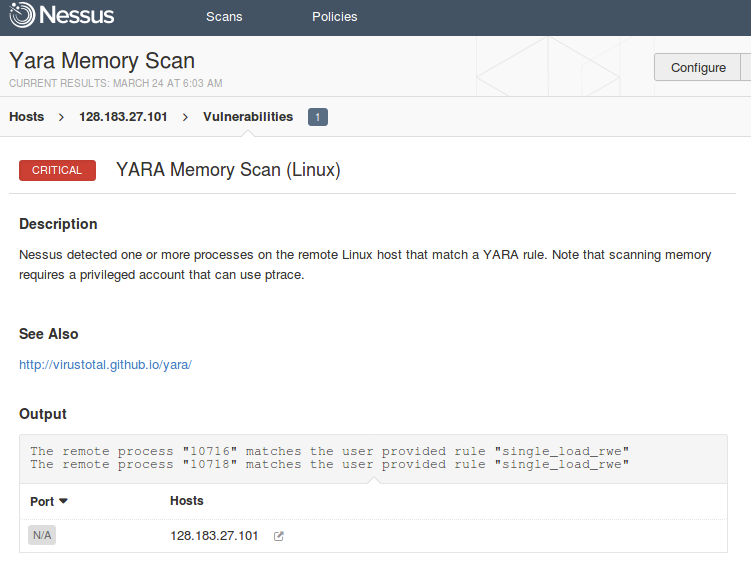The width and height of the screenshot is (751, 578).
Task: Open the virustotal yara link
Action: (x=105, y=364)
